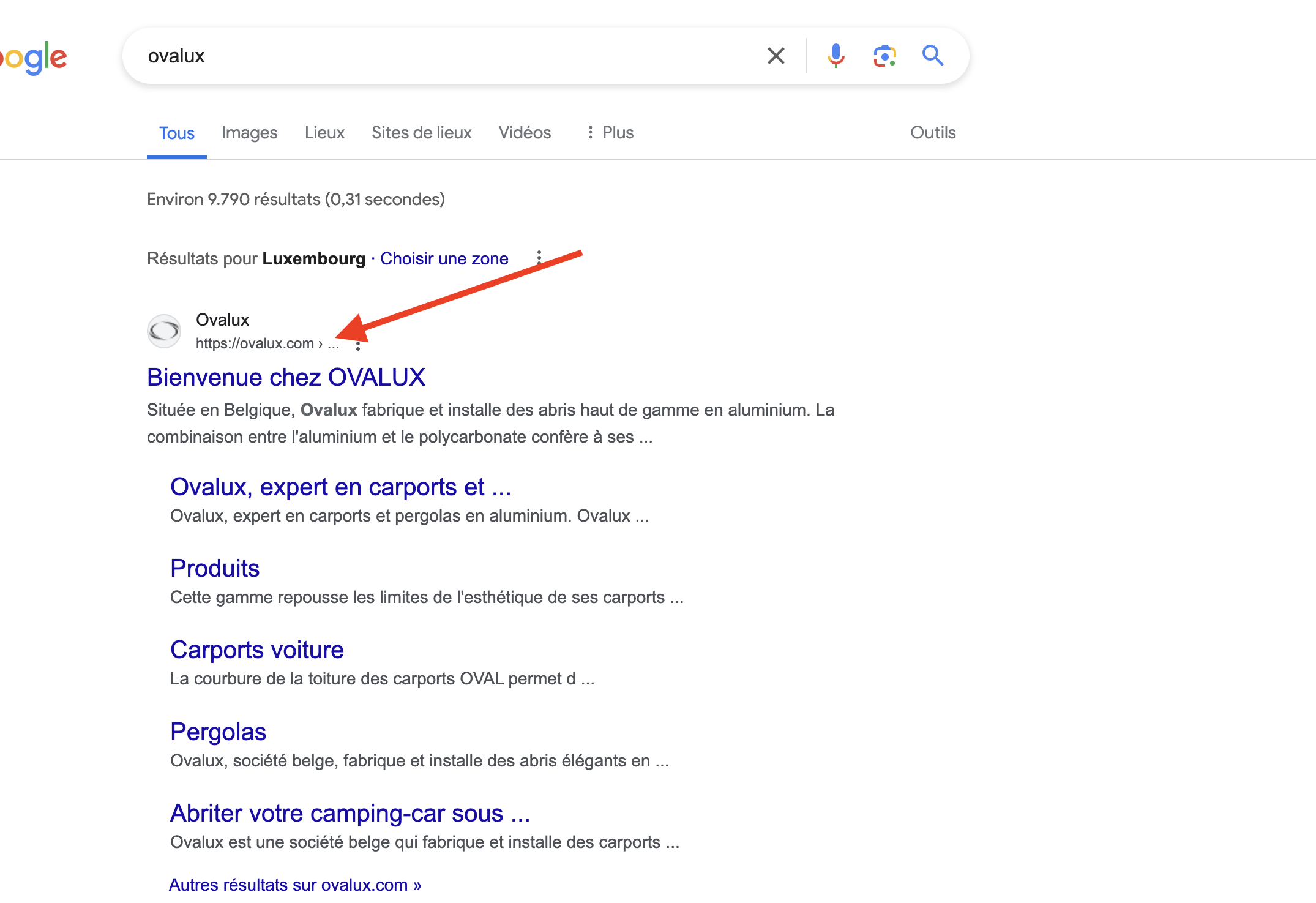Open the Ovalux, expert en carports et link
The width and height of the screenshot is (1316, 903).
pos(340,487)
